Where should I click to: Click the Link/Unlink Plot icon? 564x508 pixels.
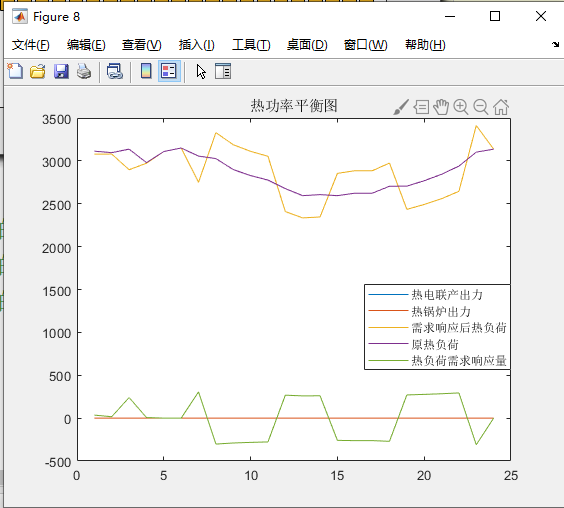(115, 71)
